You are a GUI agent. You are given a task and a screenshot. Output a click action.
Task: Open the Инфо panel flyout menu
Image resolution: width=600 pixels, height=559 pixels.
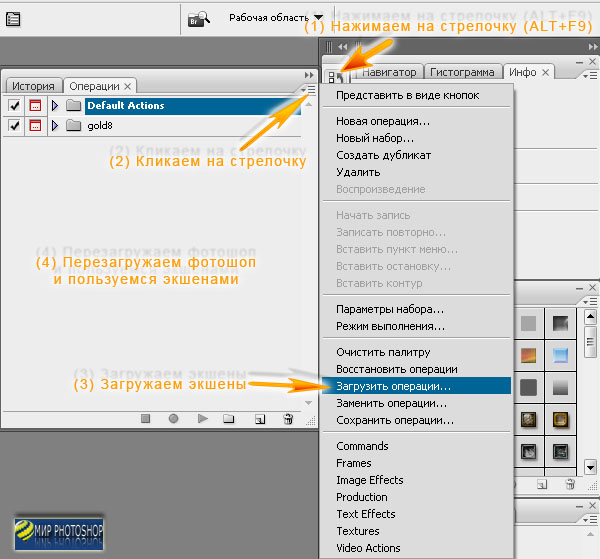(590, 76)
